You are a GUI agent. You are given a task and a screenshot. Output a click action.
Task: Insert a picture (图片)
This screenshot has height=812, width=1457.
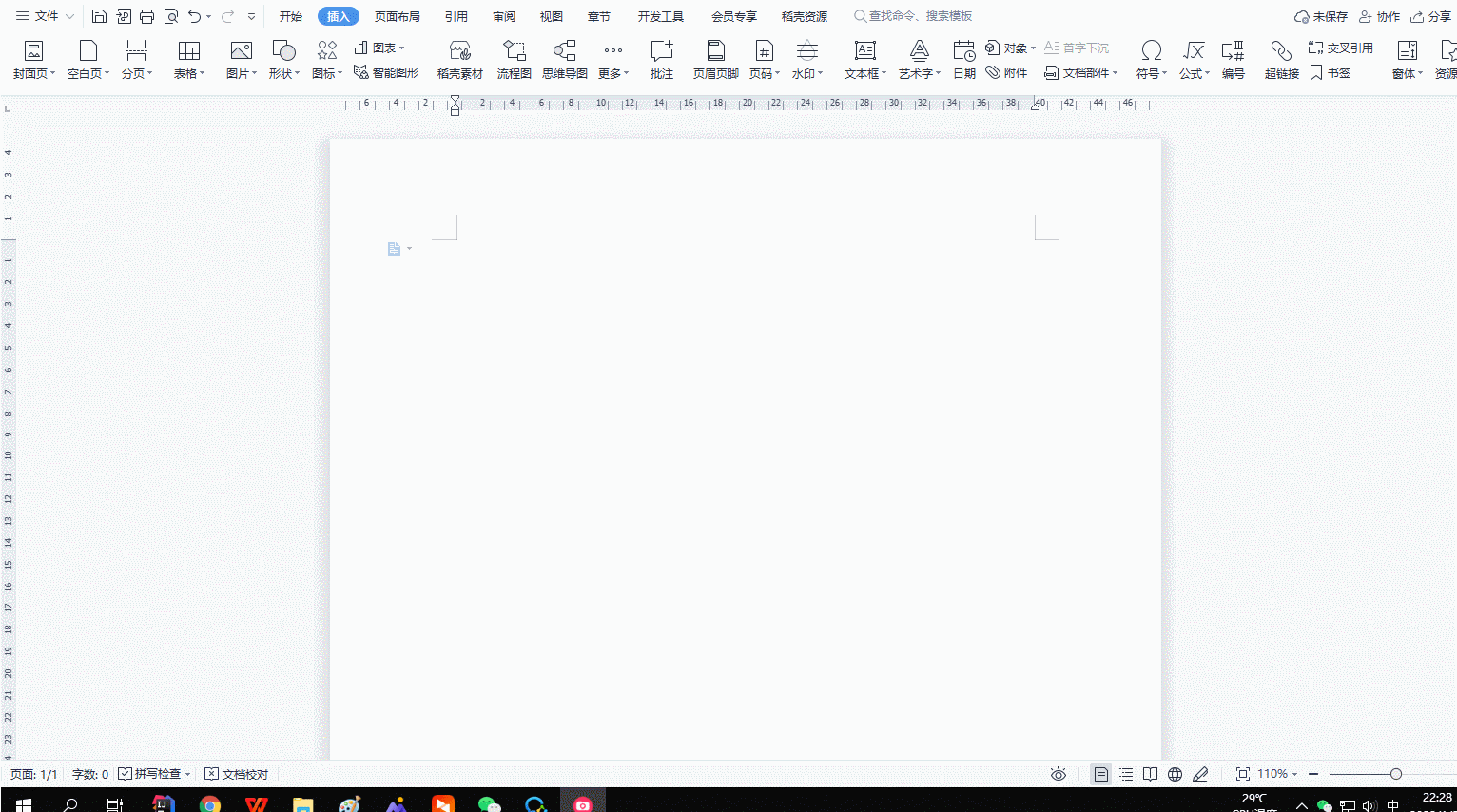242,60
